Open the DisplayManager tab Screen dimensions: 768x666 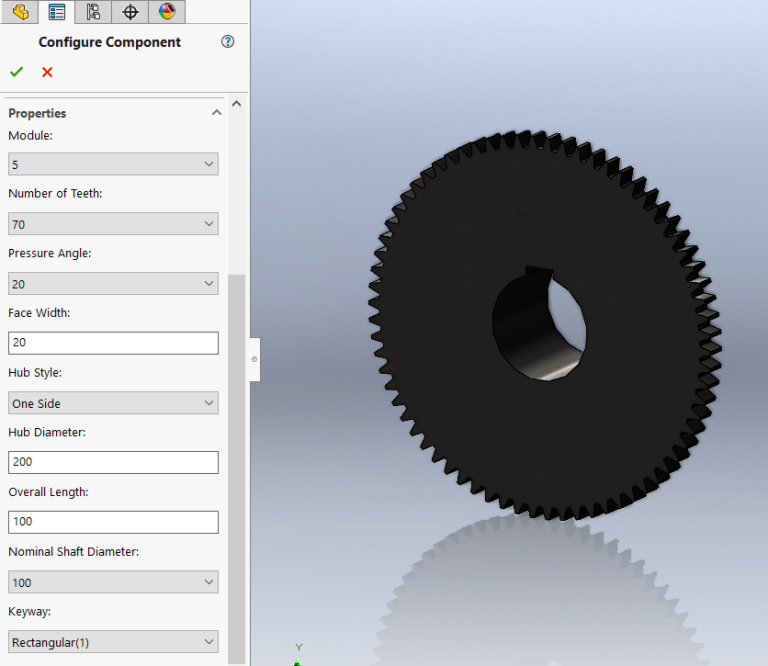point(167,12)
